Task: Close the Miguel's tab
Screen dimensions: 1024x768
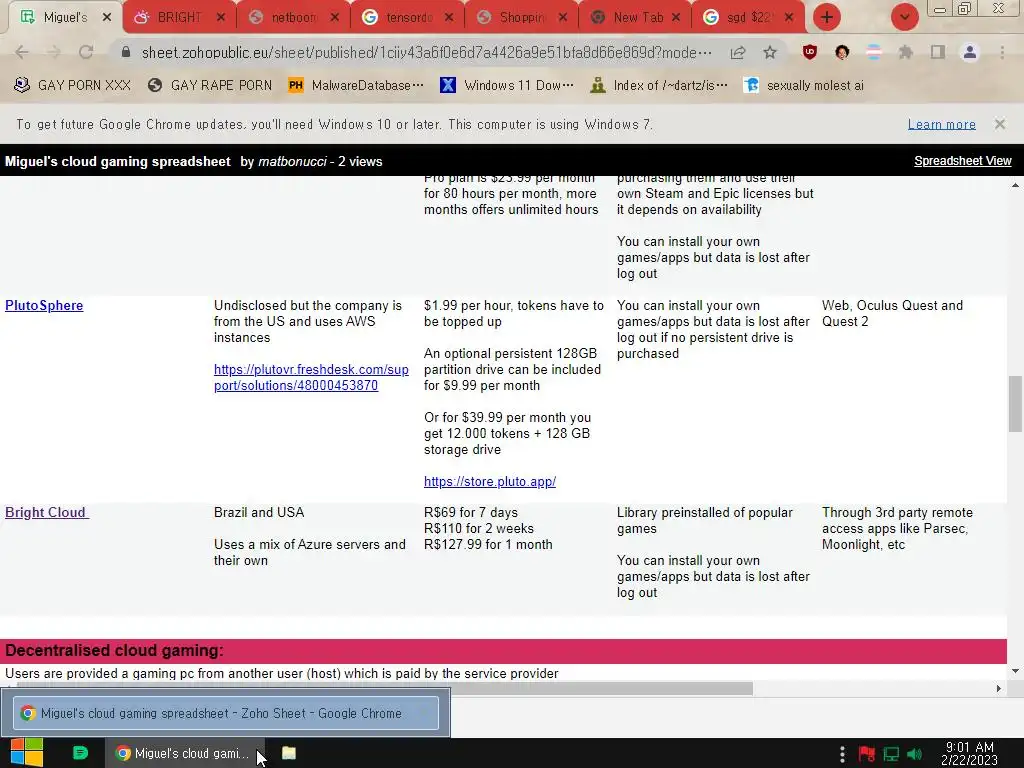Action: [107, 18]
